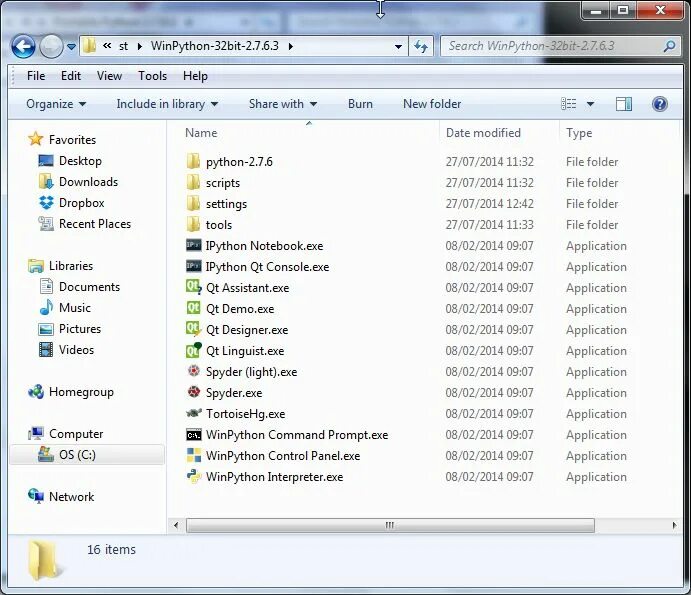Select the Qt Linguist.exe icon
691x595 pixels.
[x=193, y=350]
